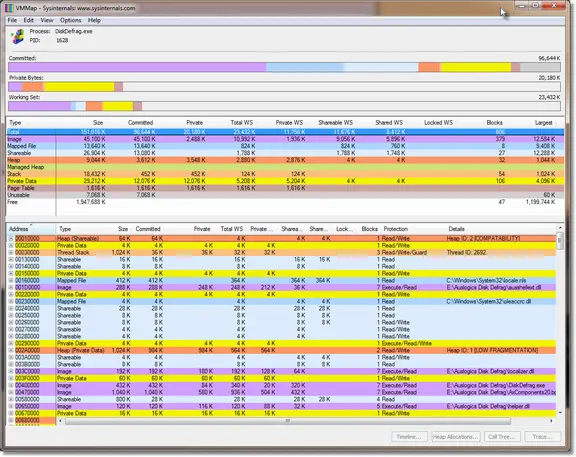This screenshot has width=576, height=457.
Task: Open the Help menu
Action: [x=94, y=20]
